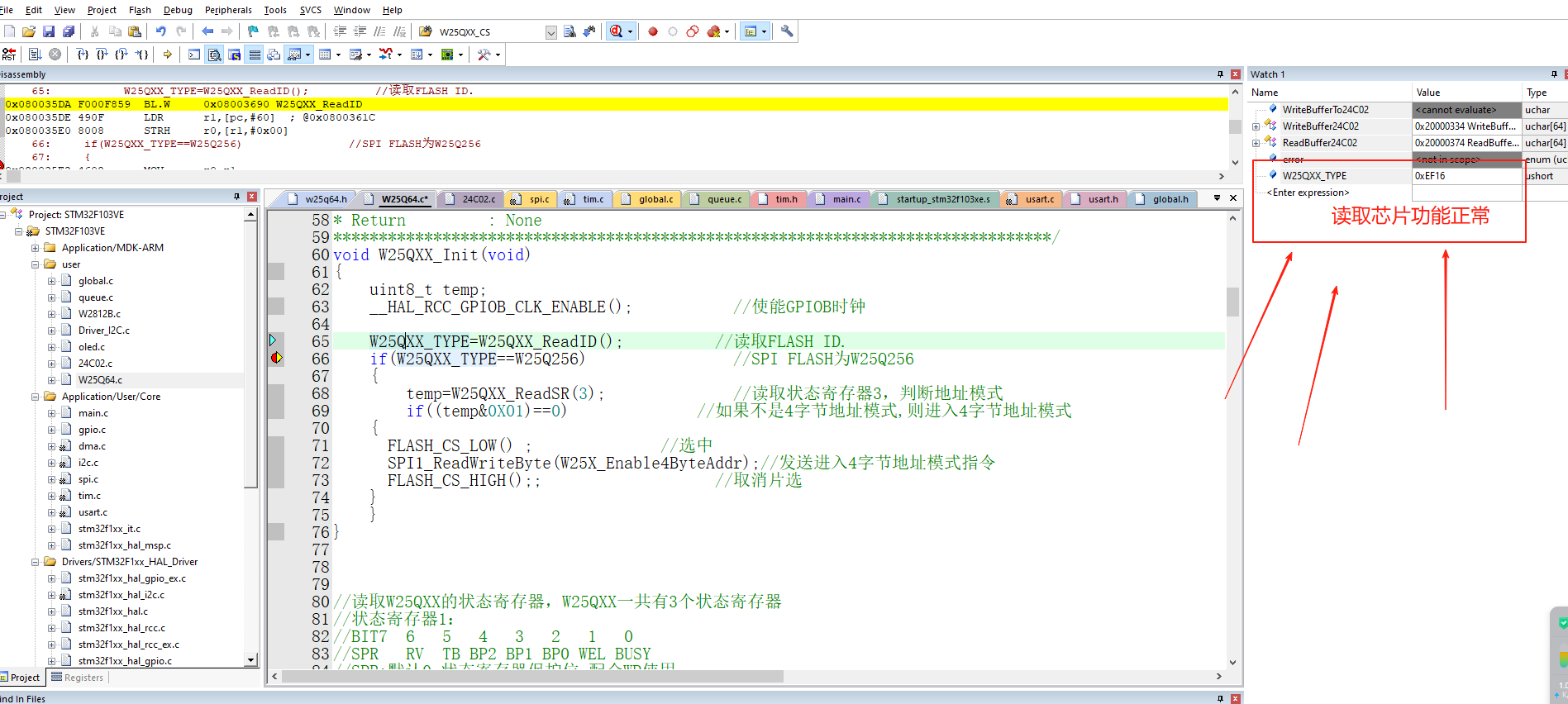Viewport: 1568px width, 704px height.
Task: Open Configuration wrench icon
Action: click(787, 31)
